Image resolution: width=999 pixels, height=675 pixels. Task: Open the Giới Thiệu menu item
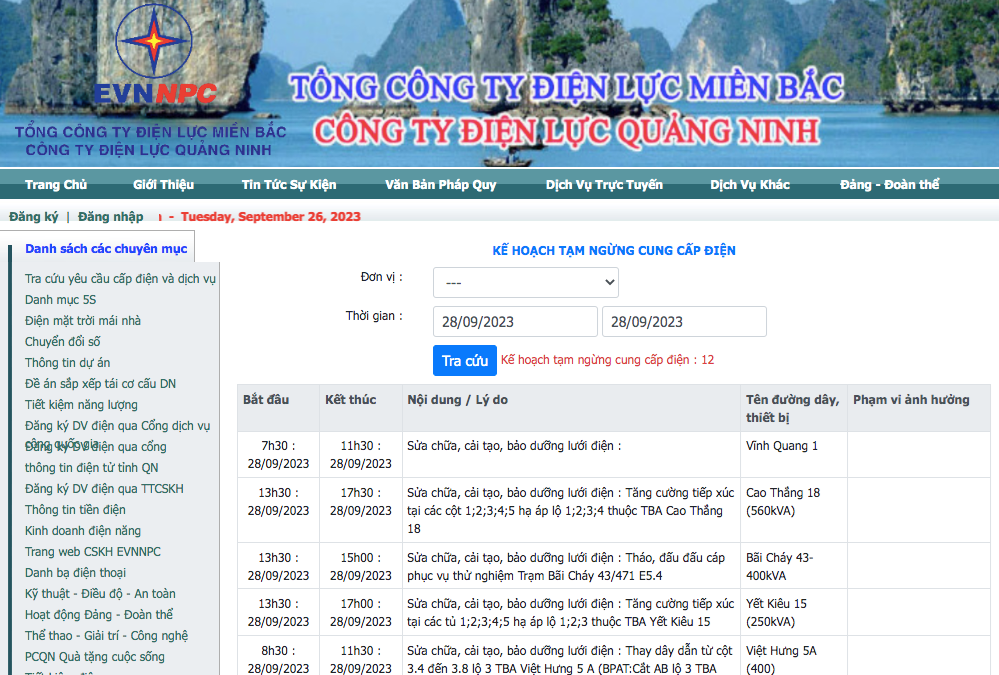[163, 185]
